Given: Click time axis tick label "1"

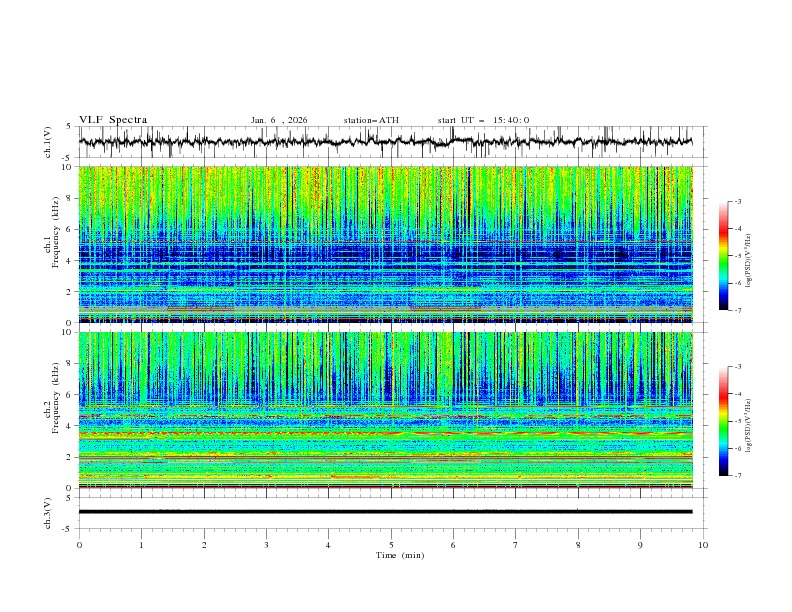Looking at the screenshot, I should click(141, 545).
